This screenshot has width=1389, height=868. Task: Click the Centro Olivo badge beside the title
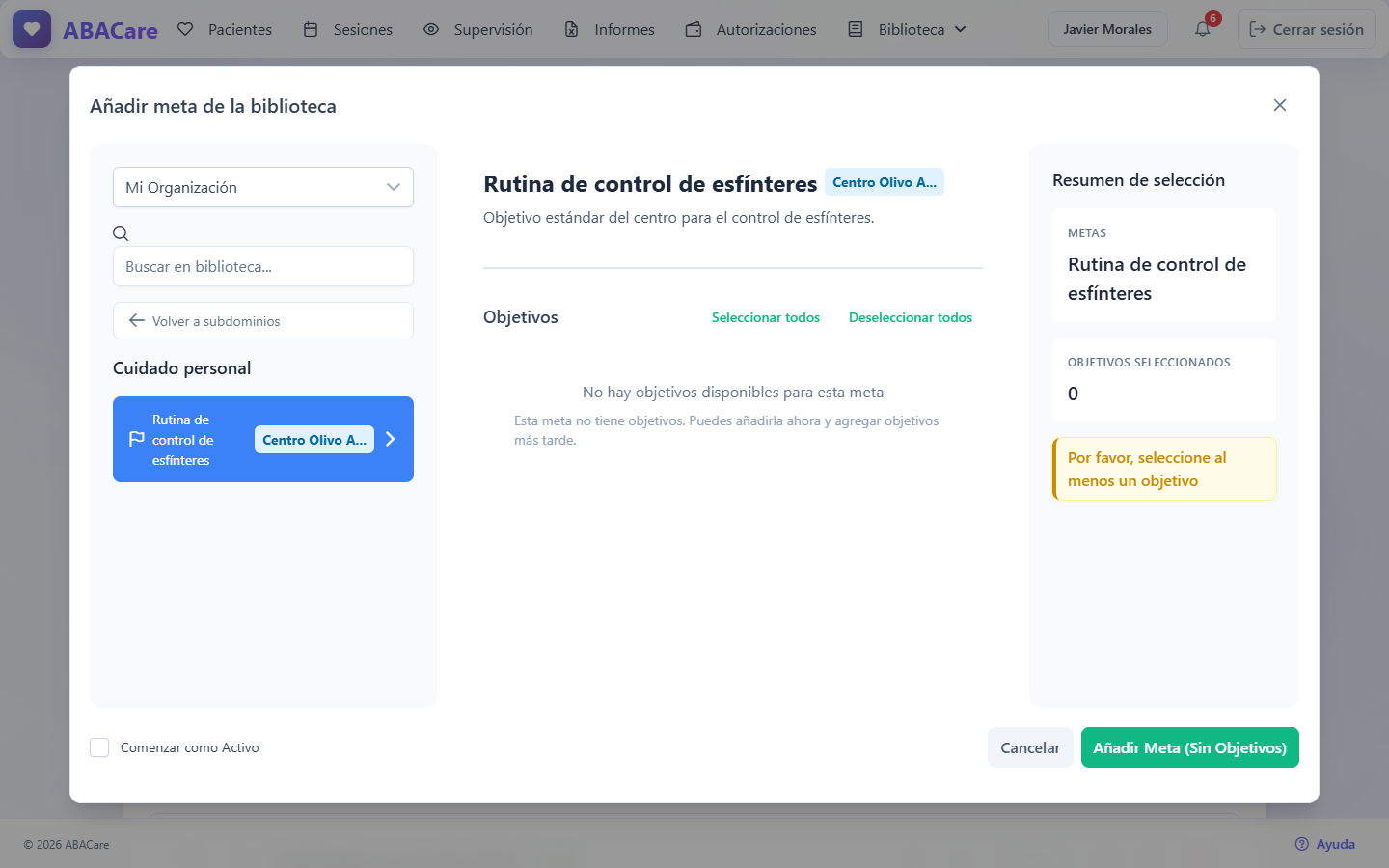[x=885, y=182]
